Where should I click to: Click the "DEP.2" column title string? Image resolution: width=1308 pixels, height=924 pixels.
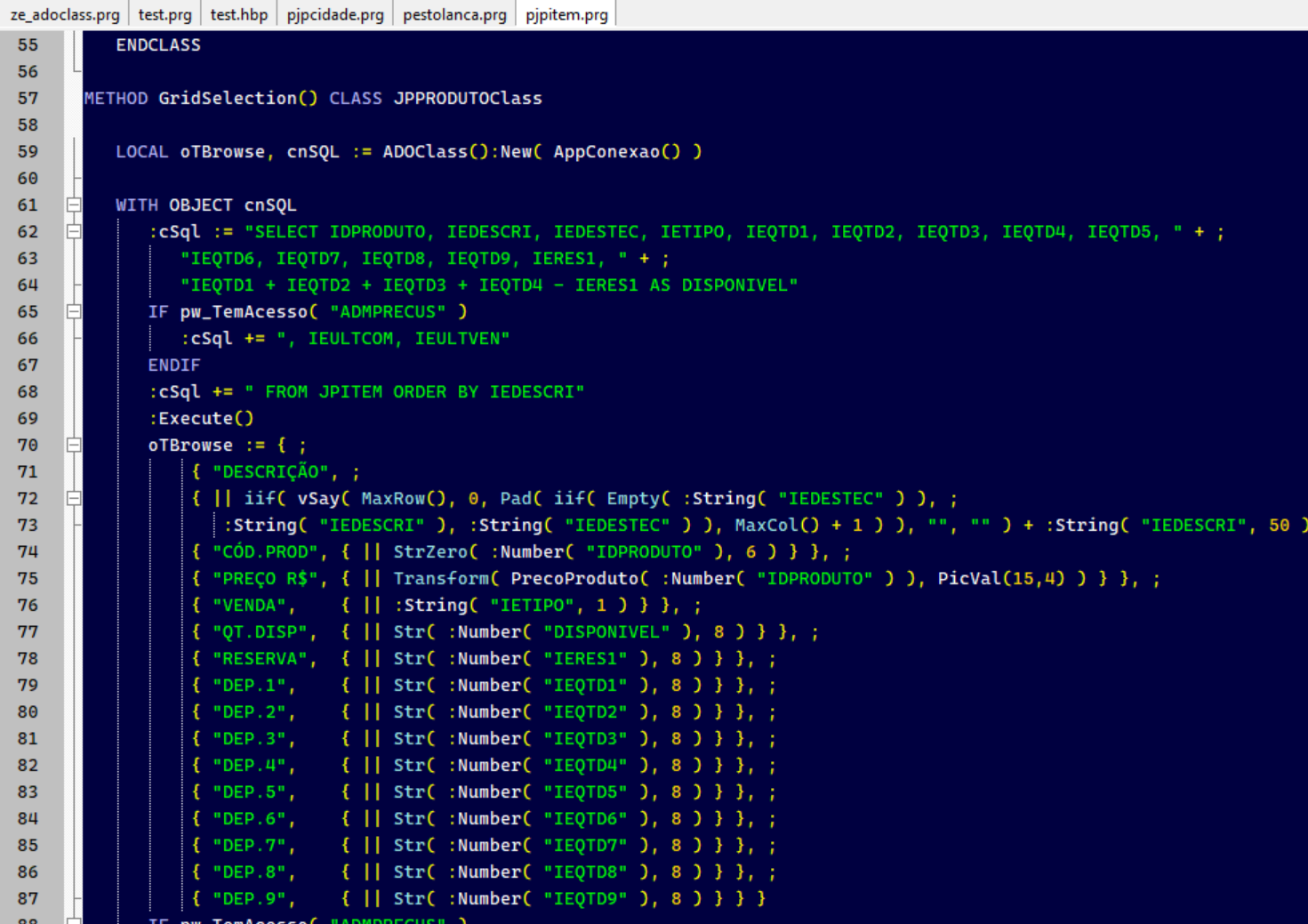click(249, 711)
